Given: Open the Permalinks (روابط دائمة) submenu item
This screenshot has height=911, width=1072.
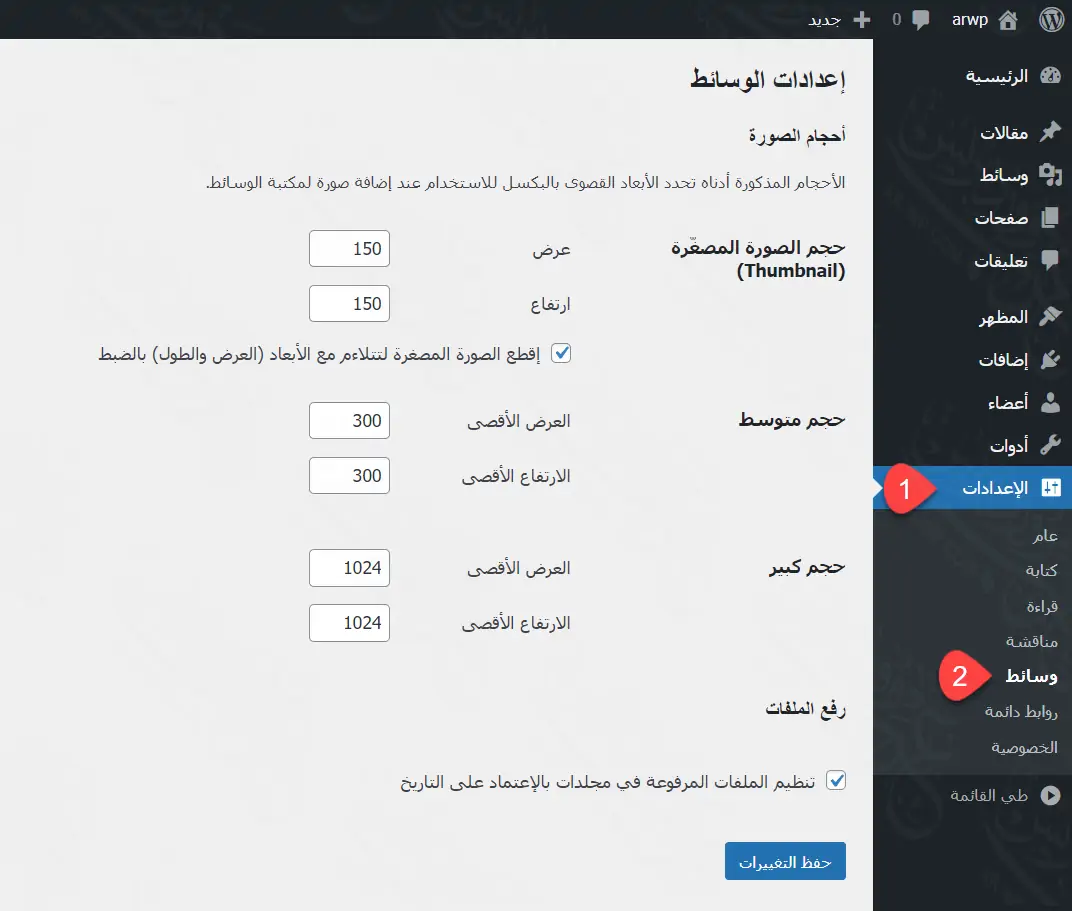Looking at the screenshot, I should click(1021, 712).
